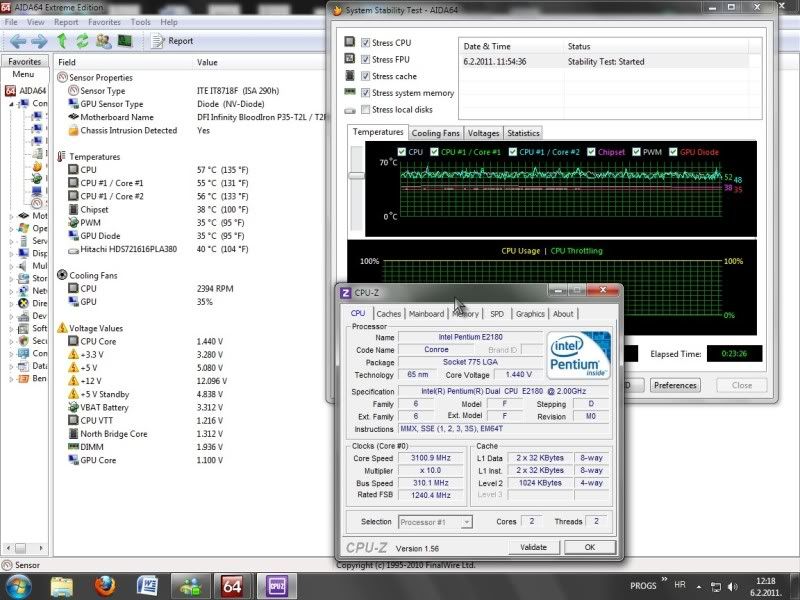Open the SPD tab in CPU-Z
The height and width of the screenshot is (600, 800).
(x=497, y=314)
